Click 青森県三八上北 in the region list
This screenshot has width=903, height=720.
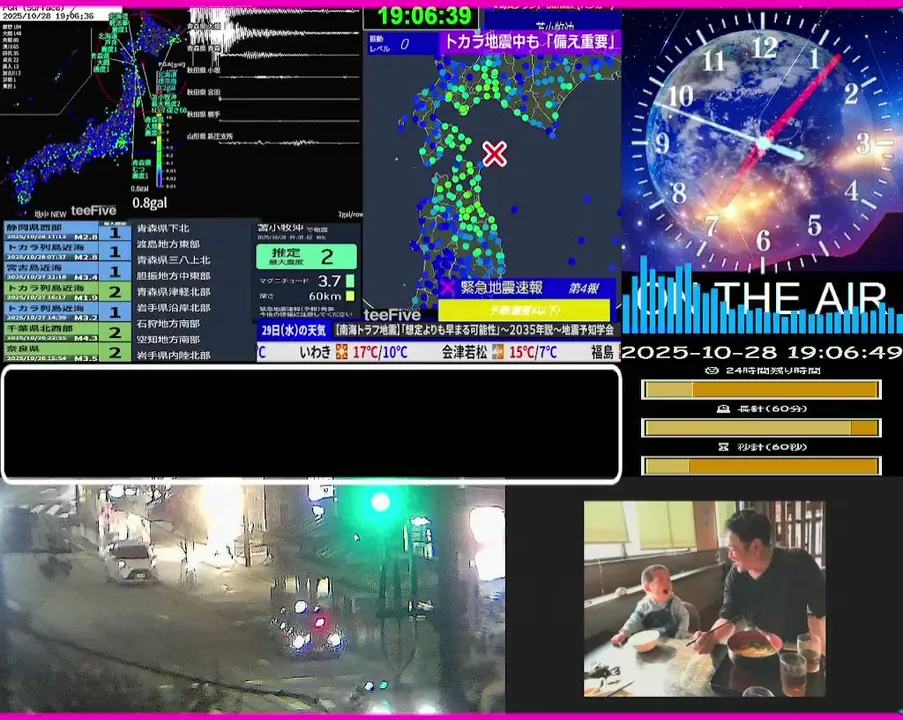click(173, 260)
